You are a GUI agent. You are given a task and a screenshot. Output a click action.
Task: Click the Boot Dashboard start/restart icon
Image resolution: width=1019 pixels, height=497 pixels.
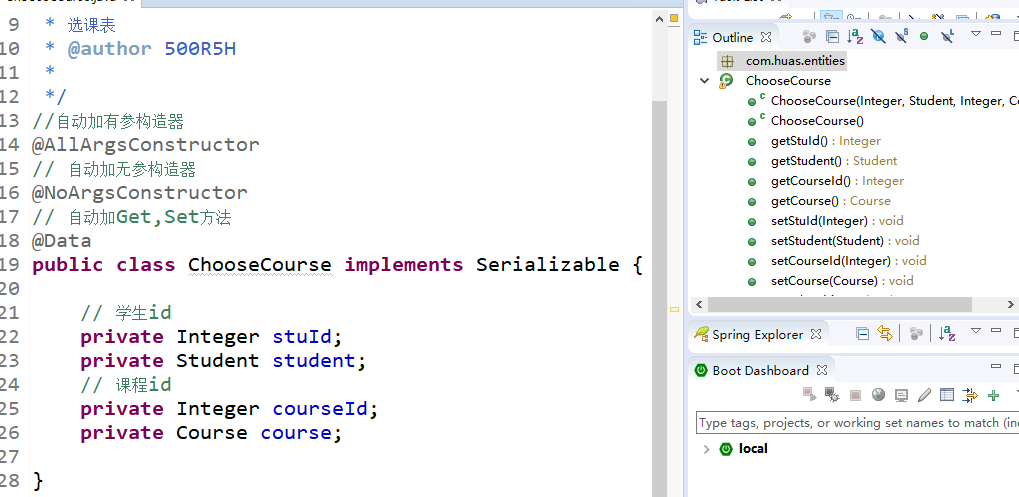(809, 394)
